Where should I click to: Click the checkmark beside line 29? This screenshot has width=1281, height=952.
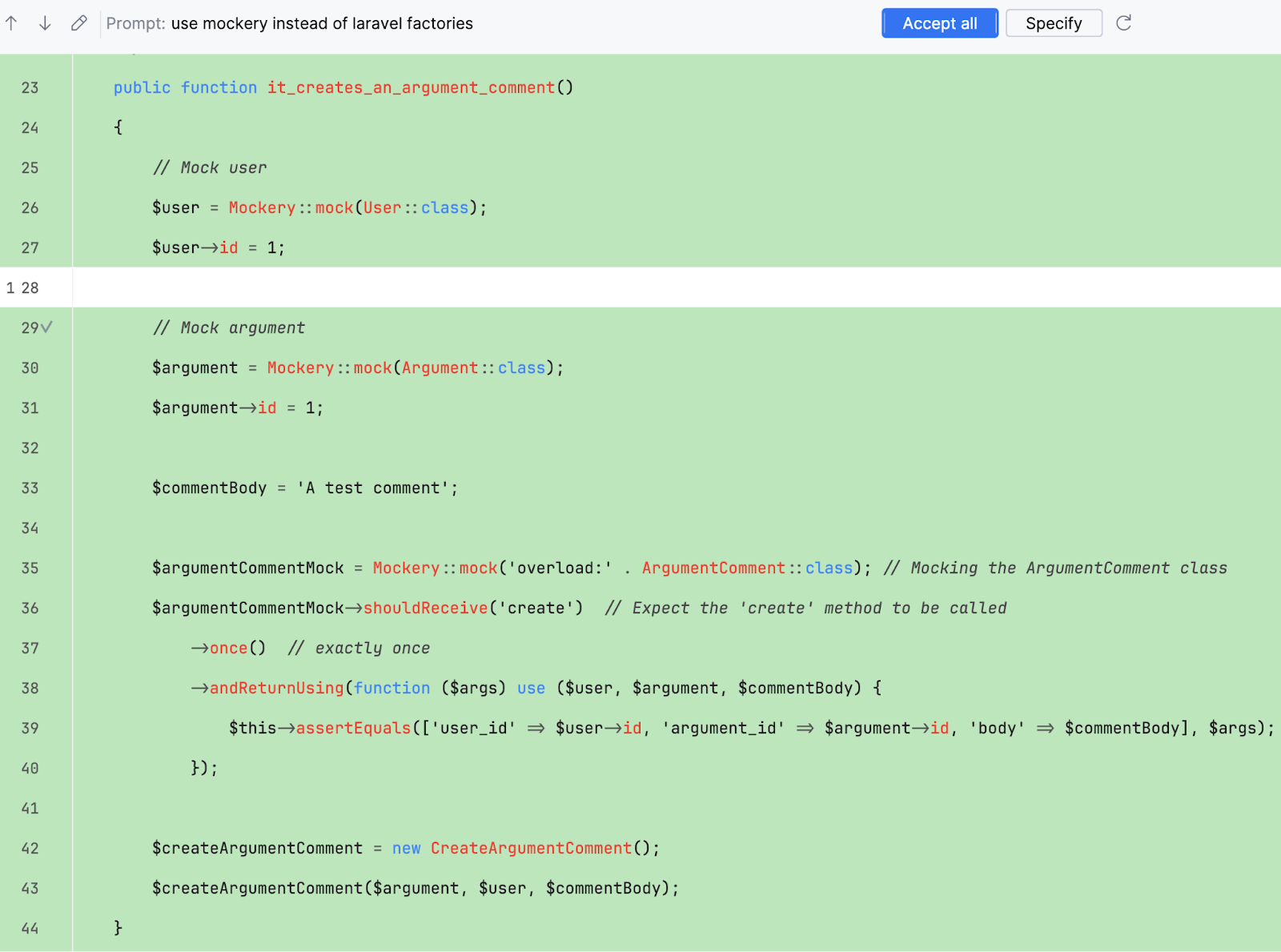(x=47, y=327)
